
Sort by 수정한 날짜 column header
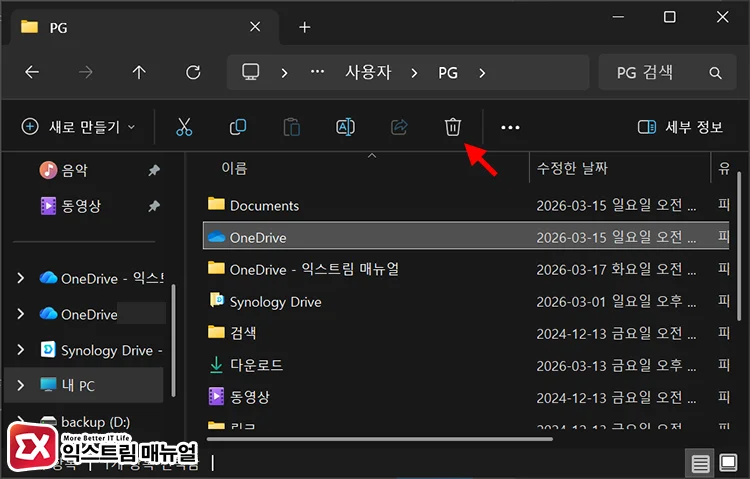click(572, 168)
